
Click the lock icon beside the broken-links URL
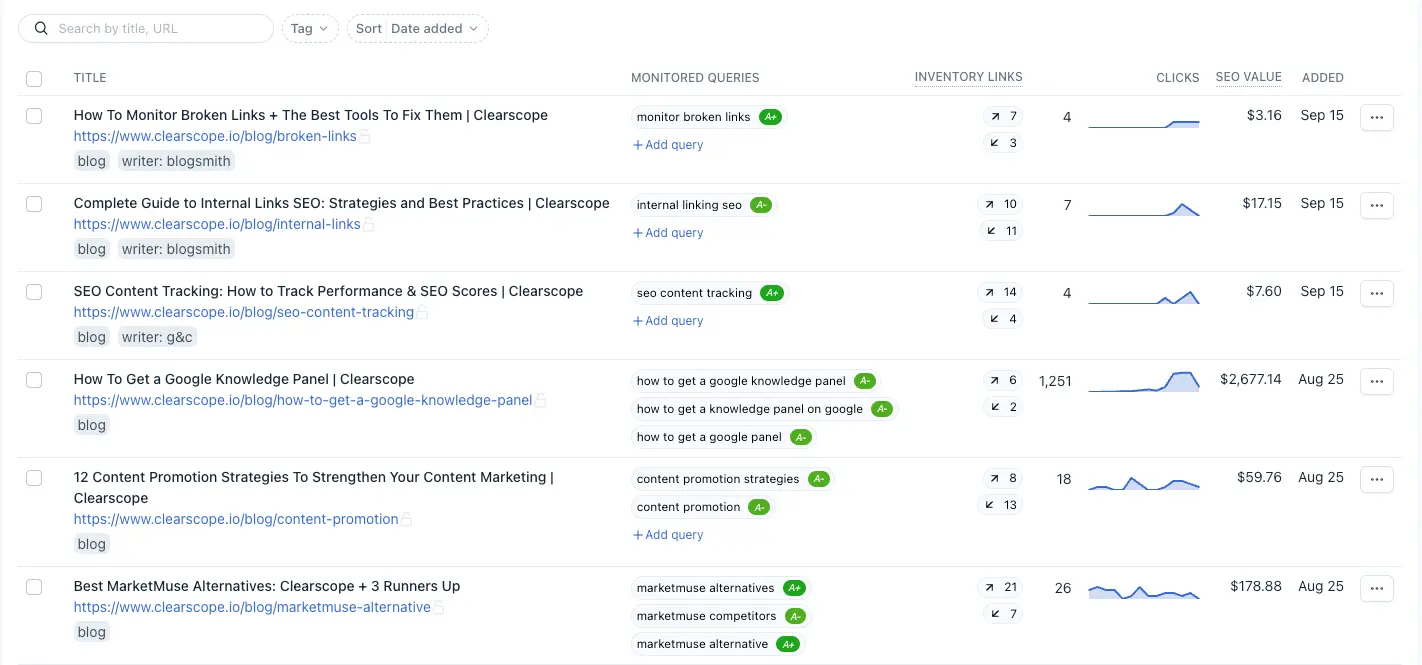point(365,136)
